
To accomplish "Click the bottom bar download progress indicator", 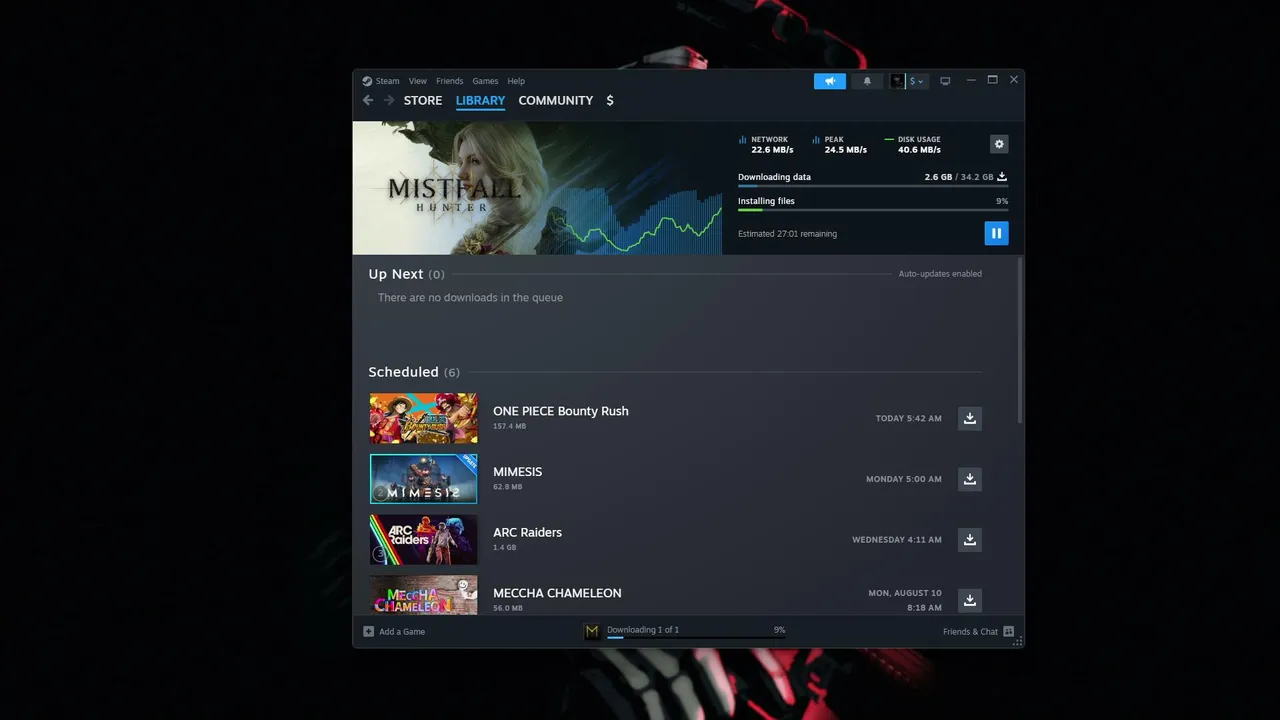I will pos(696,637).
